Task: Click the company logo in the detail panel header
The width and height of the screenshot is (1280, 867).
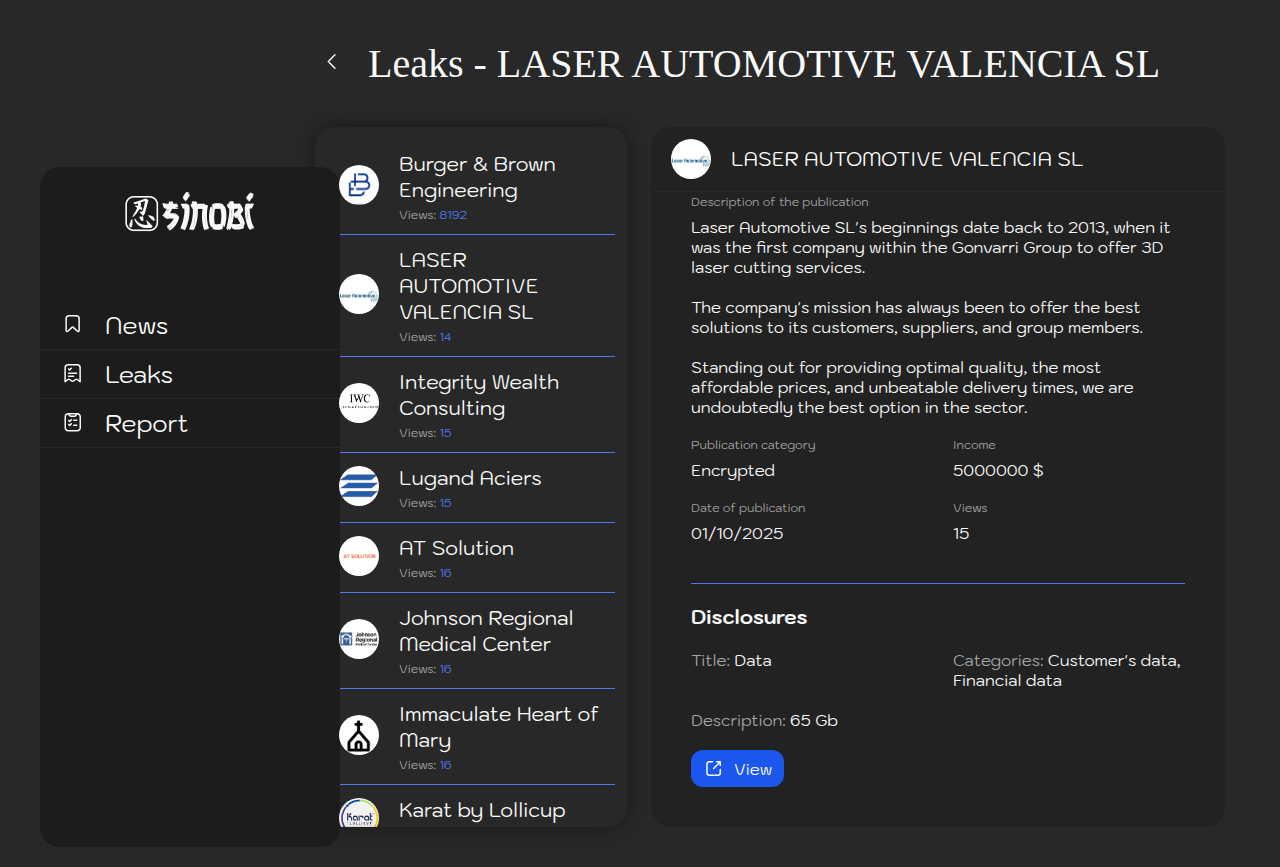Action: pos(691,159)
